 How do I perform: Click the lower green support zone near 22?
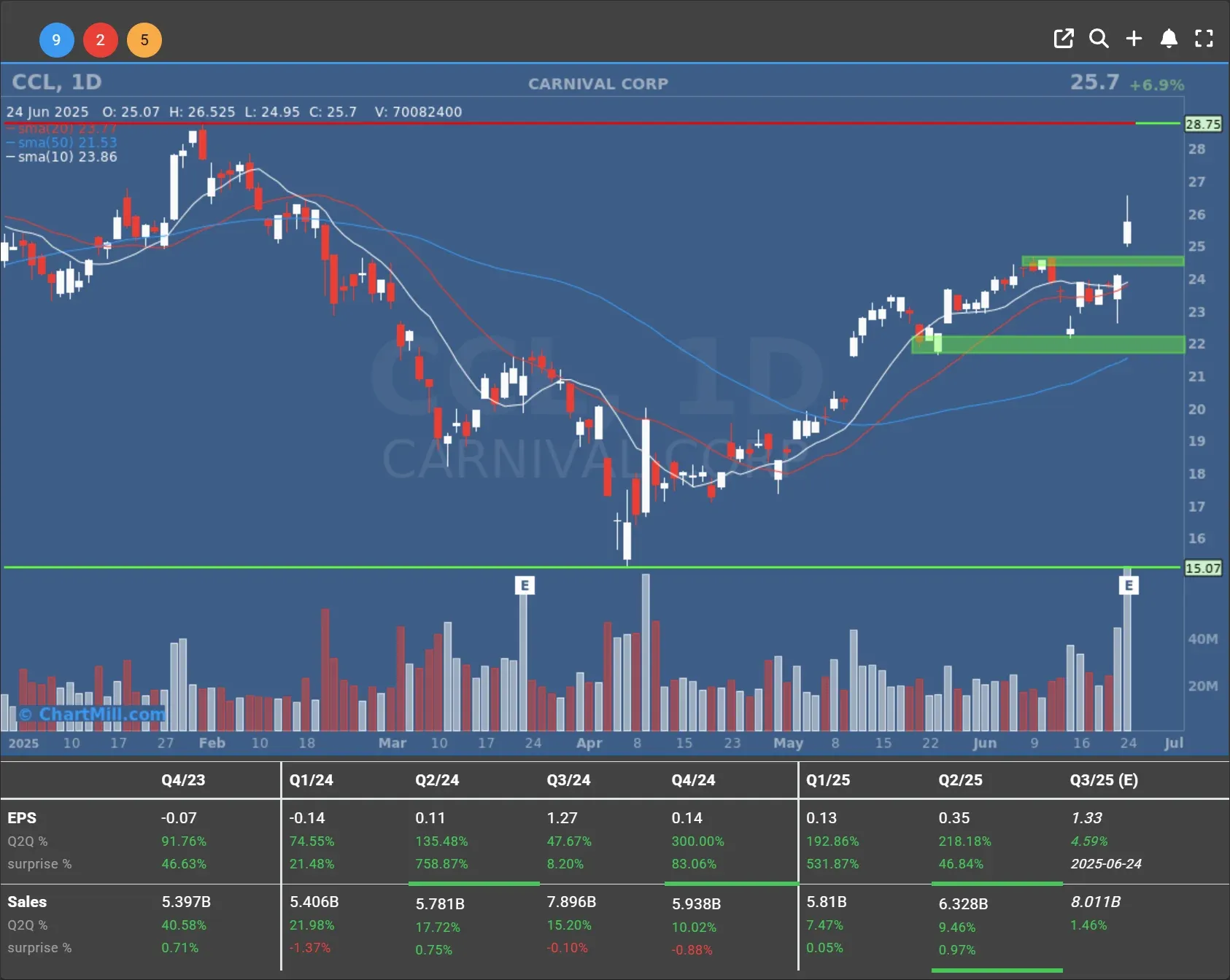click(1048, 344)
